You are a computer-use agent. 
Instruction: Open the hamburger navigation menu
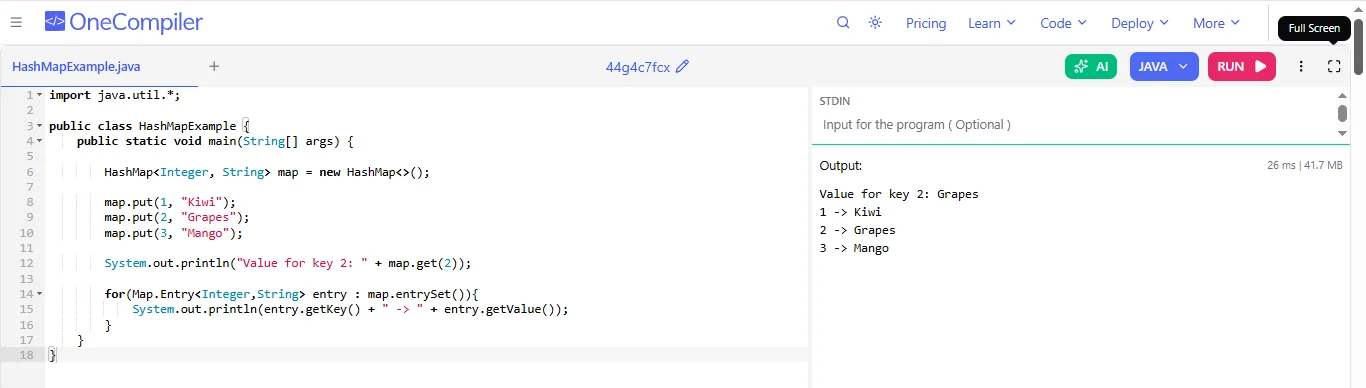click(x=16, y=22)
